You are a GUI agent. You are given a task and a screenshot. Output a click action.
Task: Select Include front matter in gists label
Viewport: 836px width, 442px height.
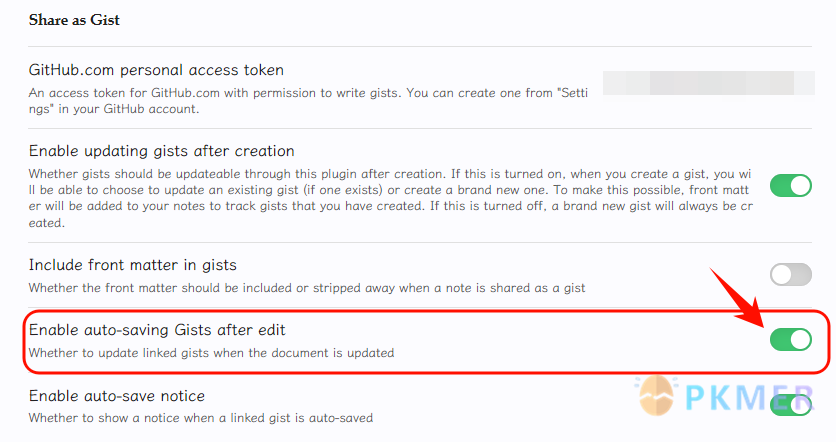133,266
